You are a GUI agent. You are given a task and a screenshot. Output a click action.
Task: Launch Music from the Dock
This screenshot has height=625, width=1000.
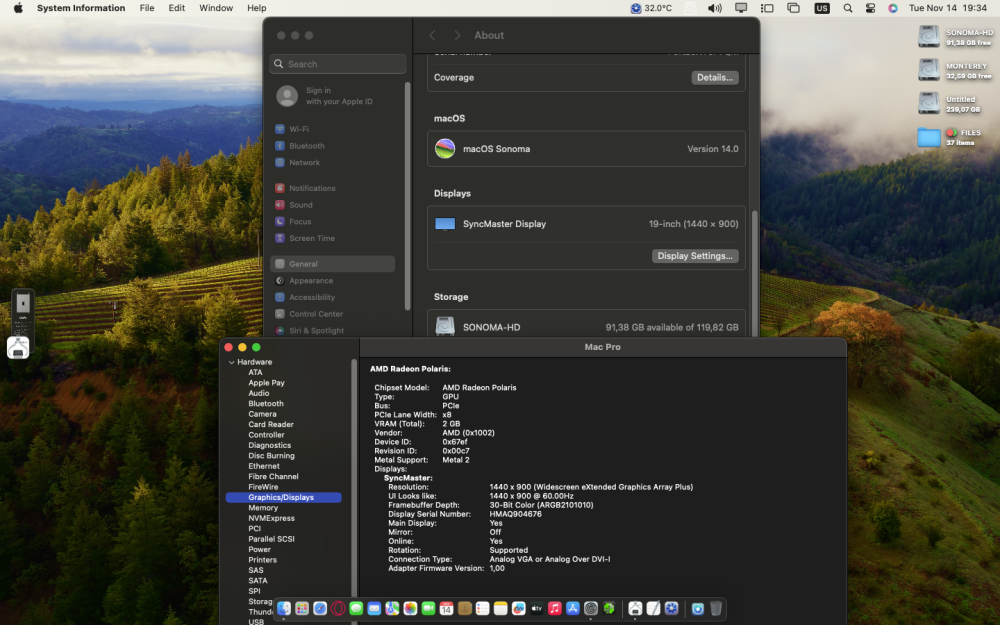[555, 608]
